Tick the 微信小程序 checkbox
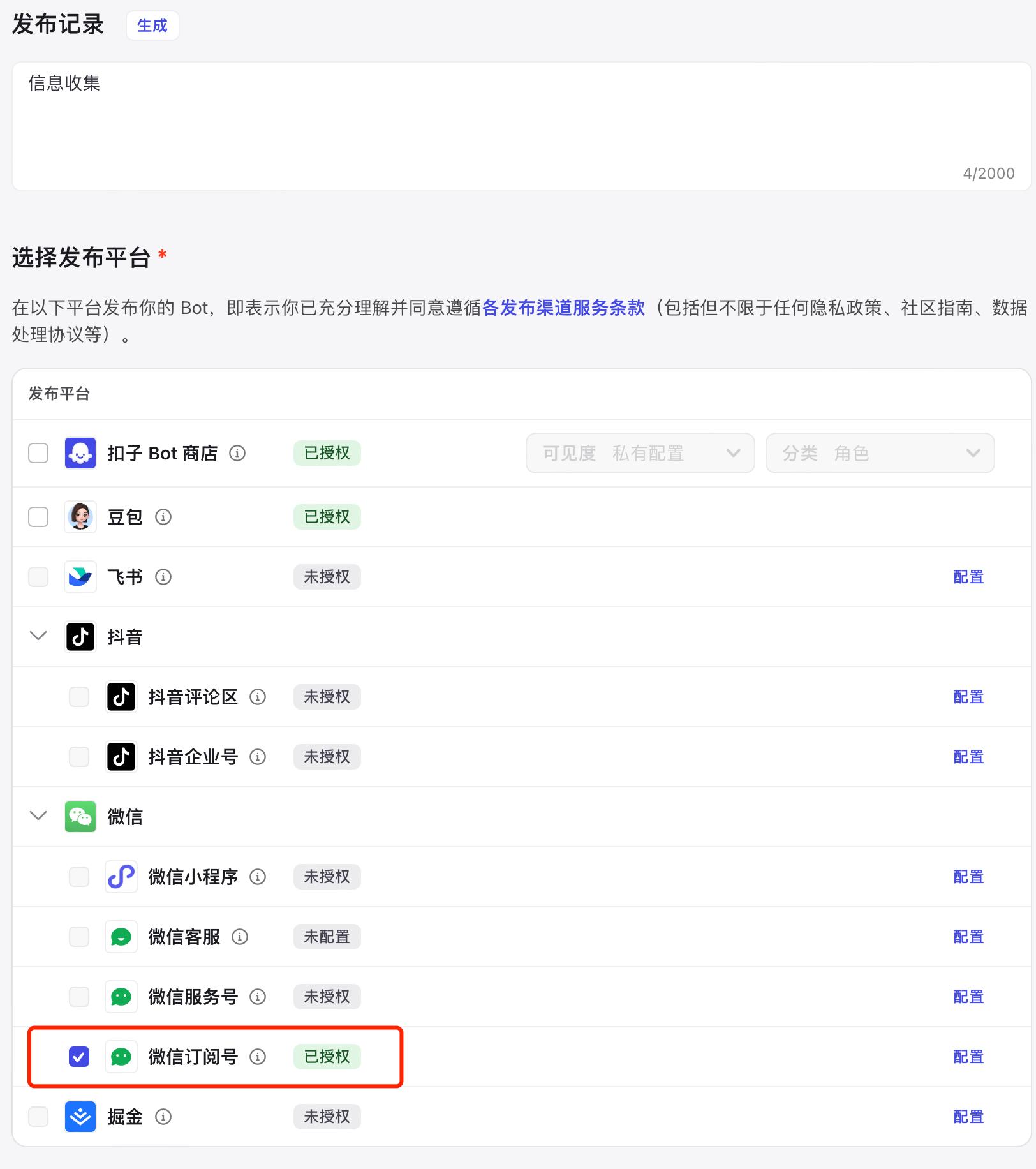1036x1169 pixels. pyautogui.click(x=79, y=877)
